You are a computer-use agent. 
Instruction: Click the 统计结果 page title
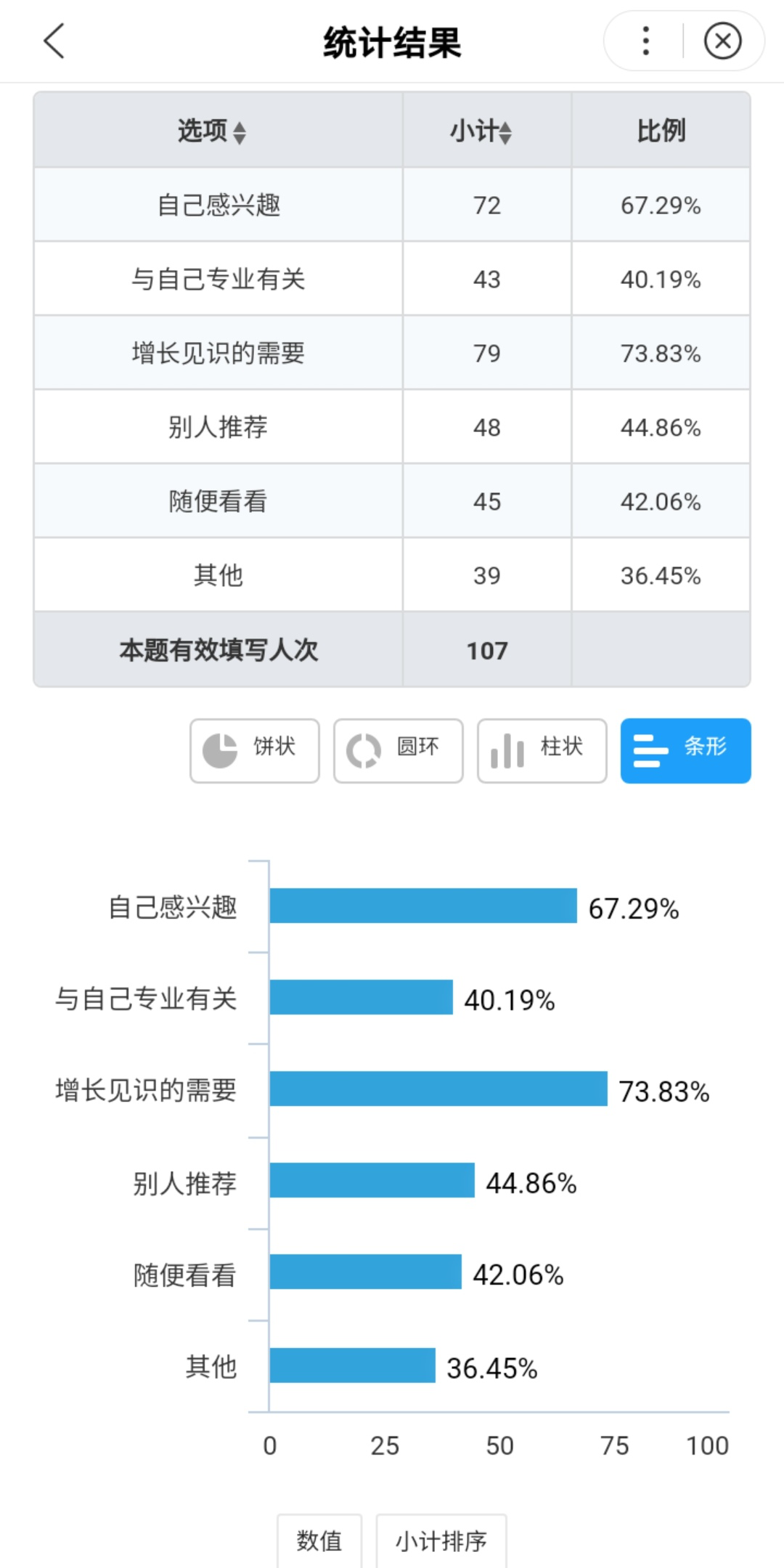pos(392,42)
